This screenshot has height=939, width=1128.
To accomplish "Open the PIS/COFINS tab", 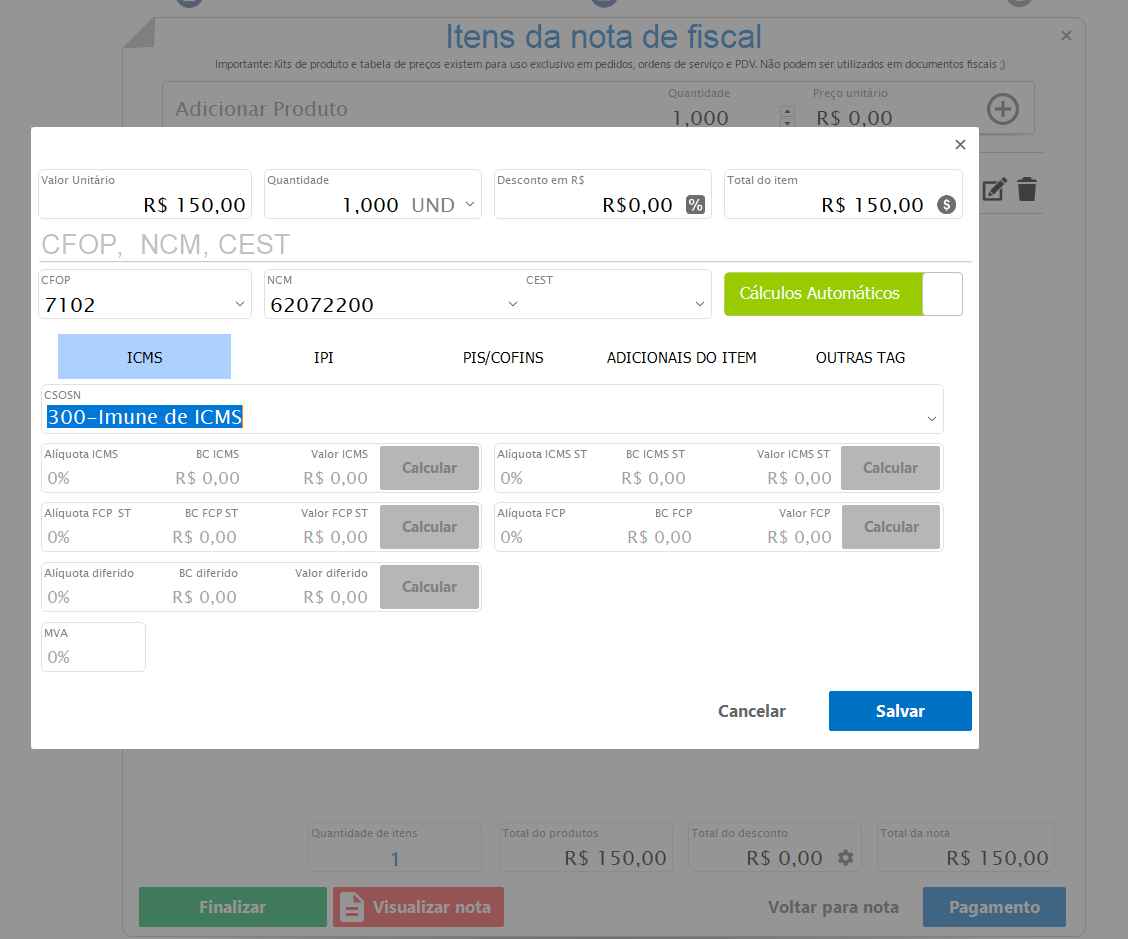I will (x=503, y=357).
